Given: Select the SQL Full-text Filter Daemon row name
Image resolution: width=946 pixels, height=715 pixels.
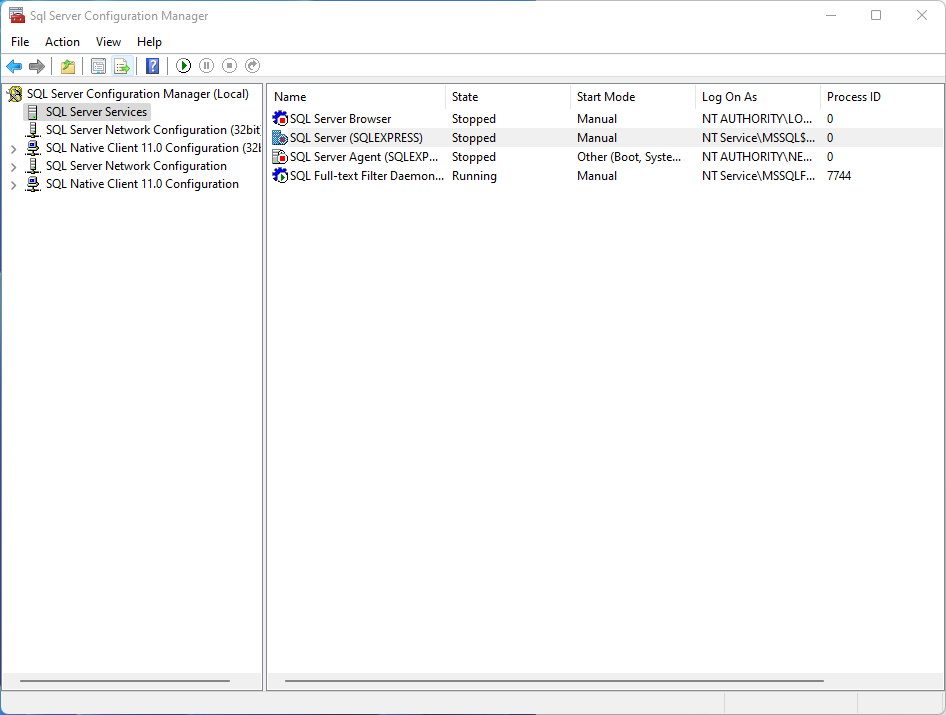Looking at the screenshot, I should pyautogui.click(x=367, y=176).
